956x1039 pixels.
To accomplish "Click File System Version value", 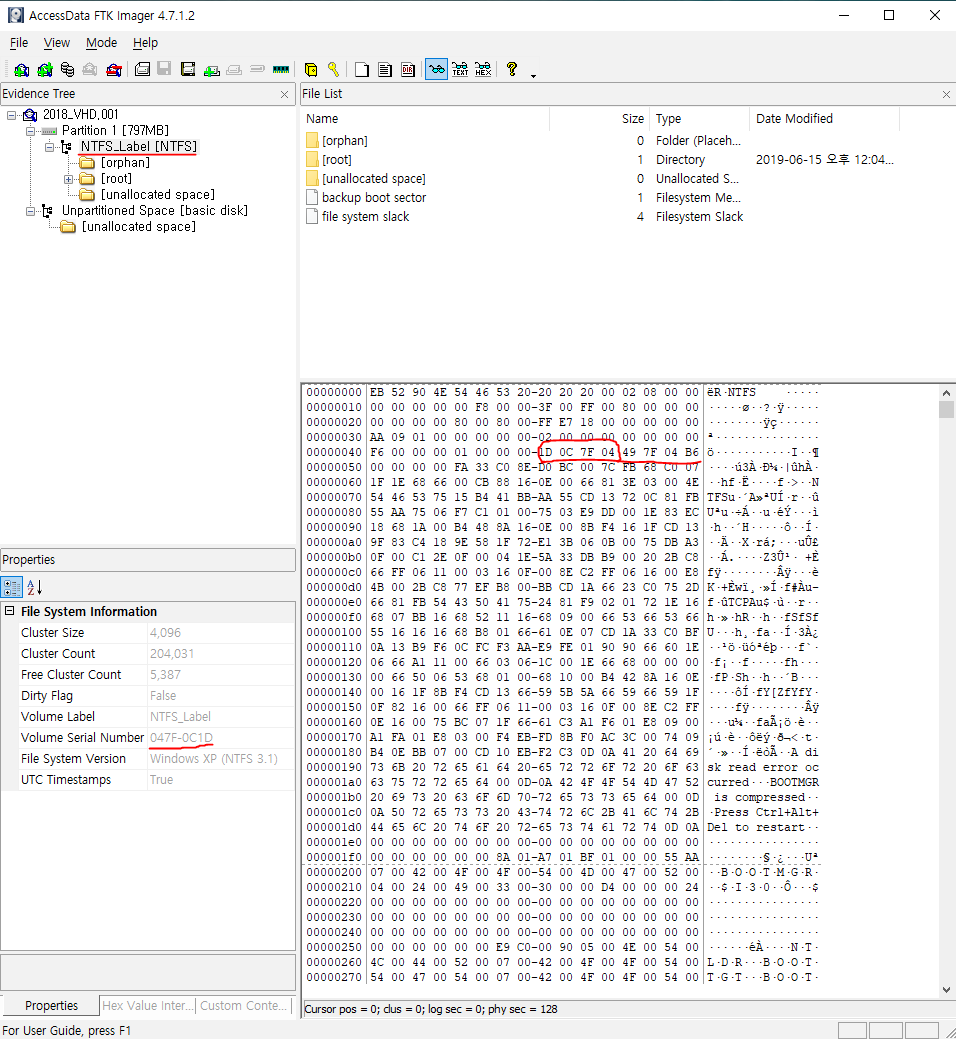I will click(x=213, y=759).
